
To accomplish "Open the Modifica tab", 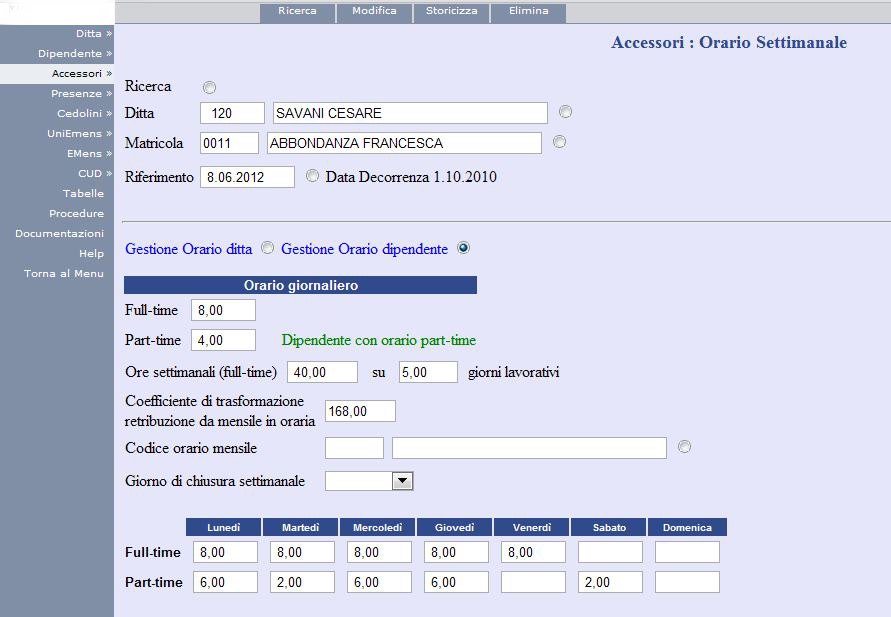I will (374, 12).
